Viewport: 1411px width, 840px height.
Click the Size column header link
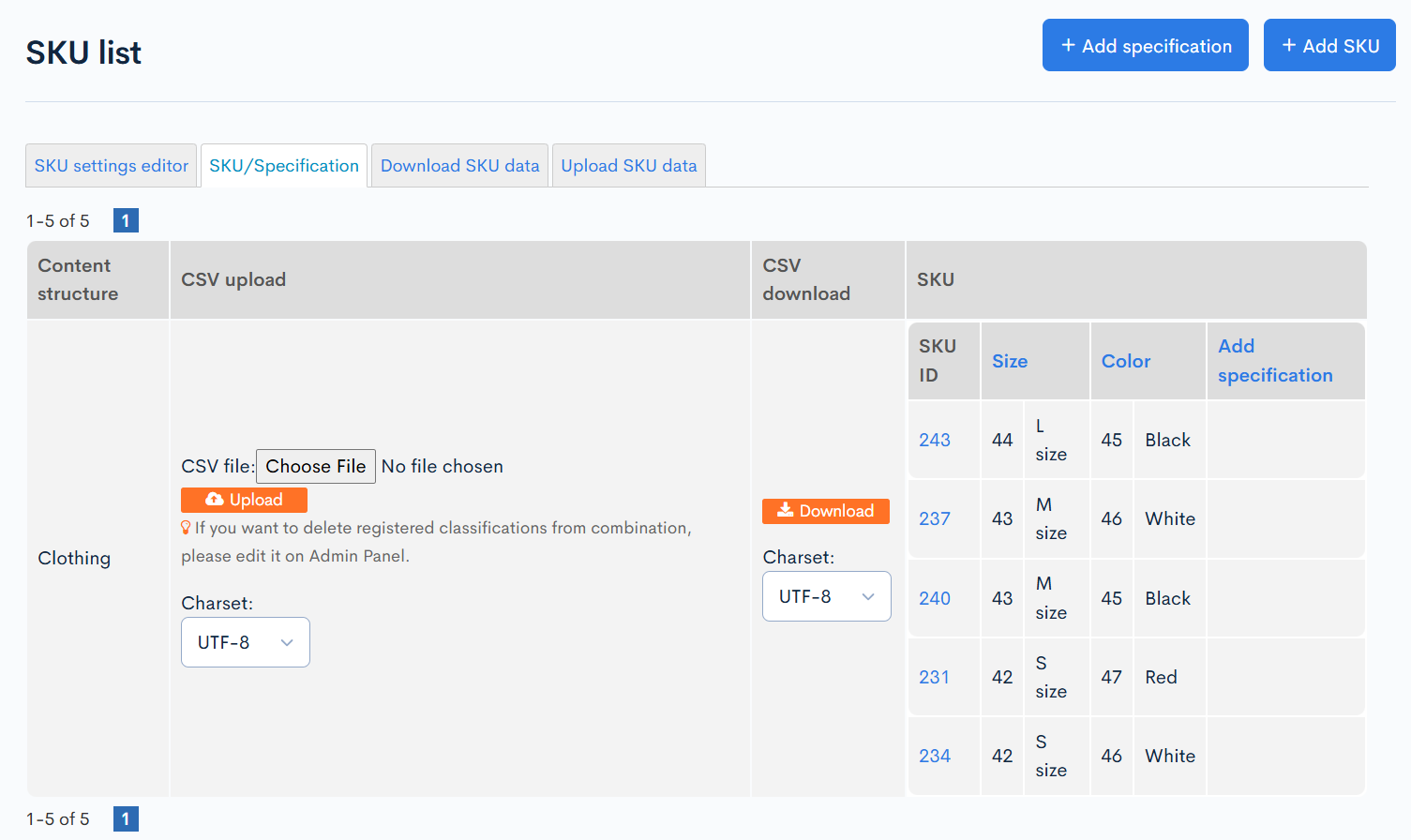click(1010, 361)
